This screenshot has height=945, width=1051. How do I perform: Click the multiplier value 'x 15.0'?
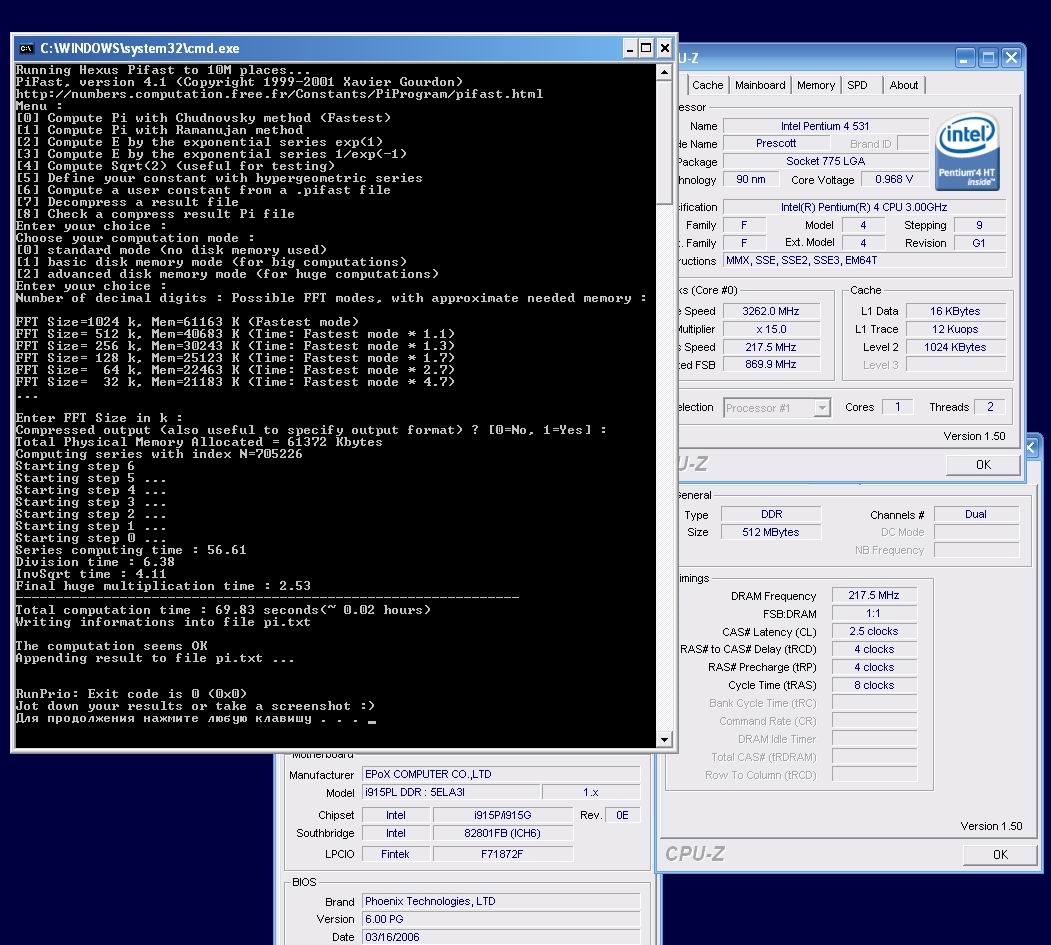pos(771,329)
